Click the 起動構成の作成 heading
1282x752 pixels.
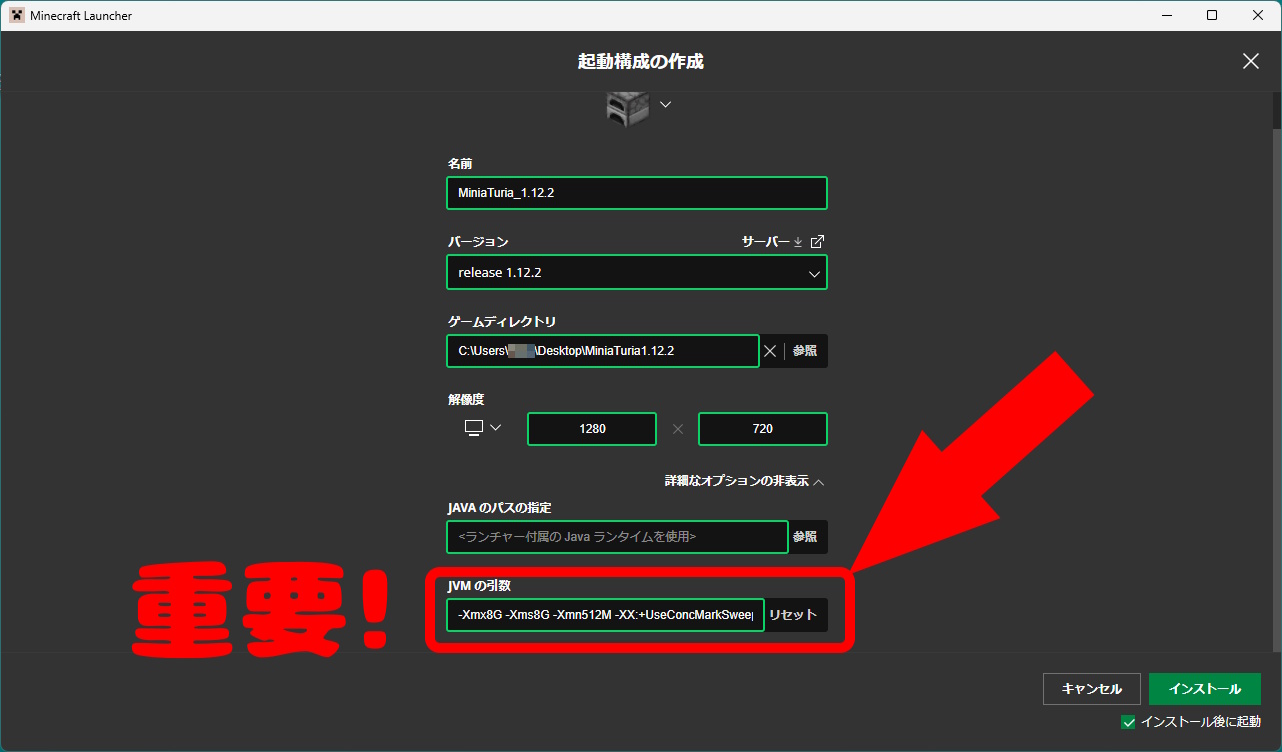(x=641, y=61)
